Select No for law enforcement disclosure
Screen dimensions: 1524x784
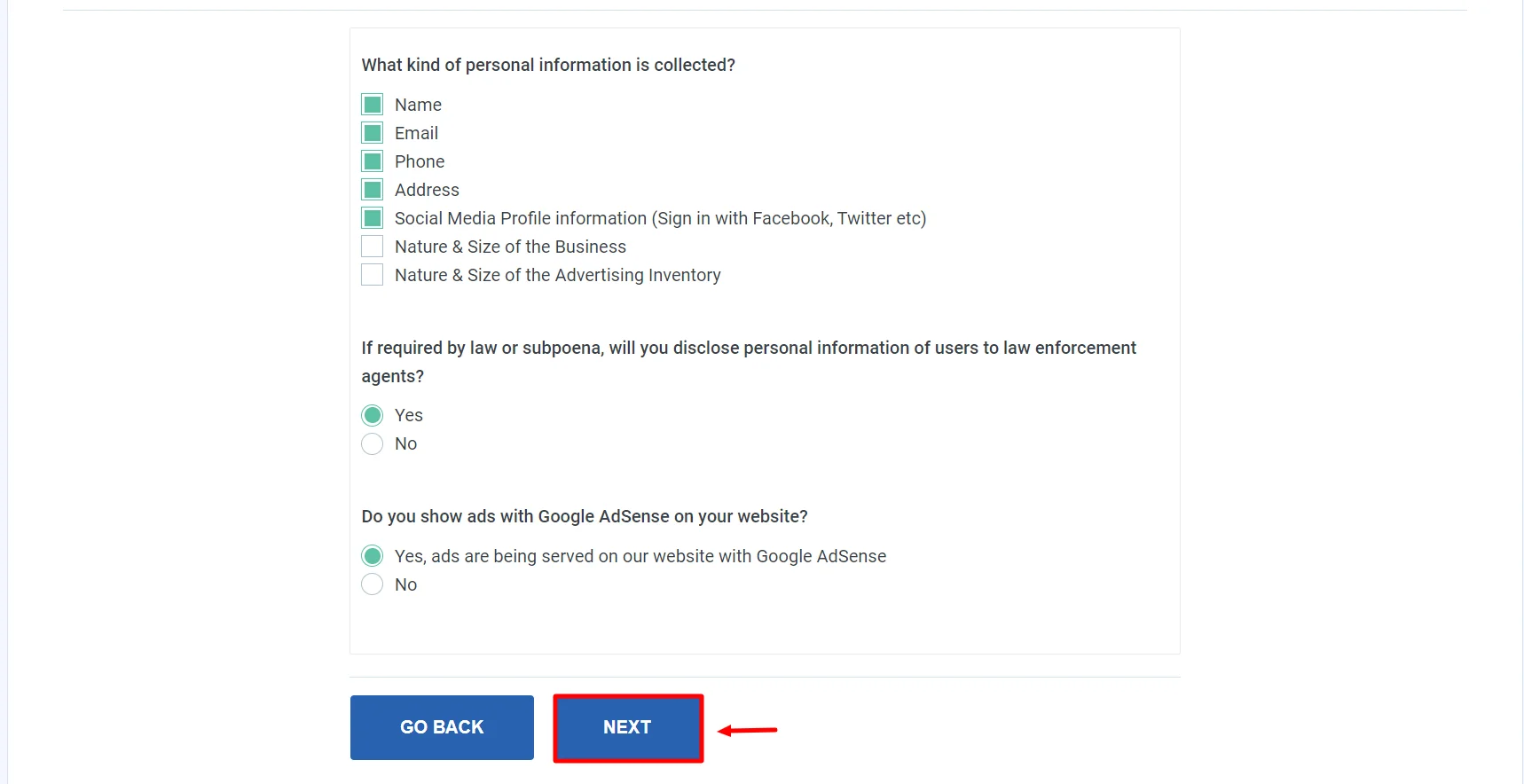pyautogui.click(x=373, y=443)
